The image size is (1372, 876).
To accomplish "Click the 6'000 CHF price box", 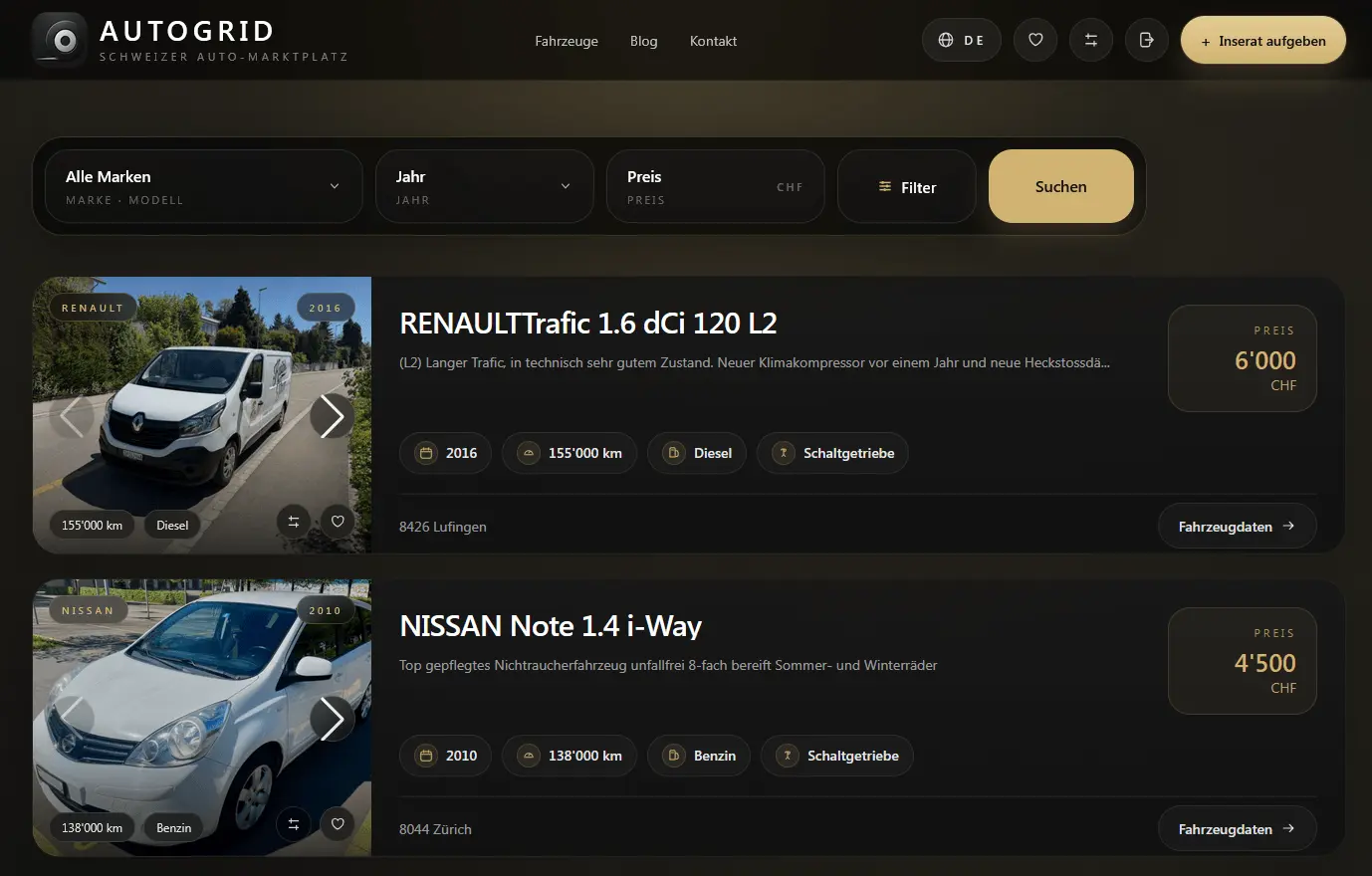I will (1243, 358).
